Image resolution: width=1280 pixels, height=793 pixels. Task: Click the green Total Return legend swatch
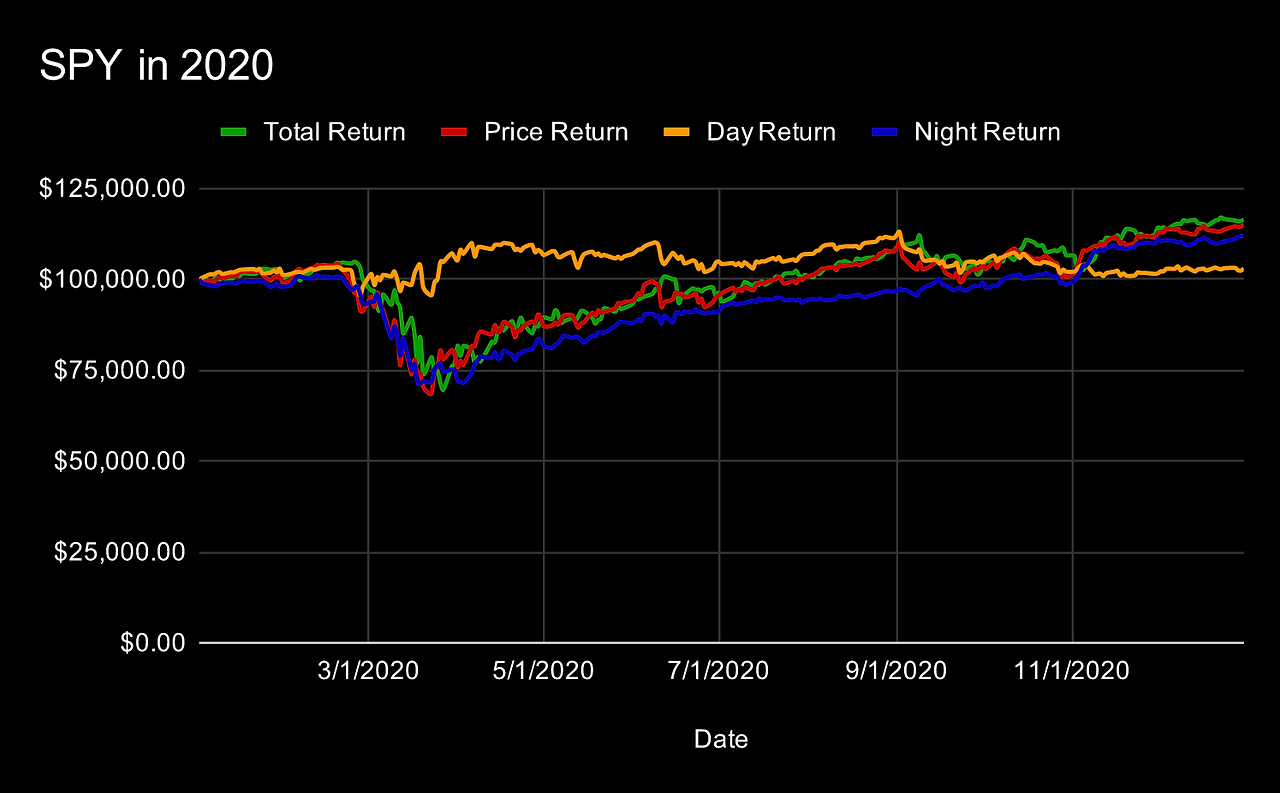point(232,133)
